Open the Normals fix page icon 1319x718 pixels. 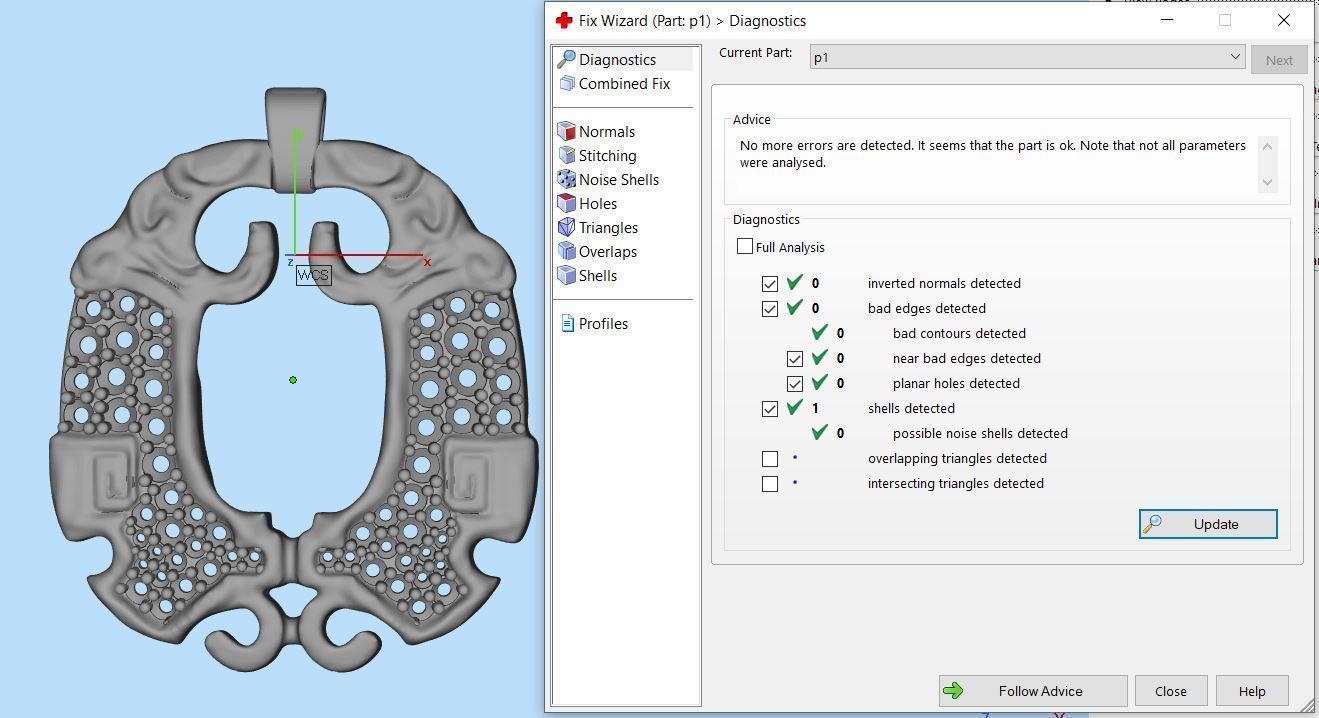[567, 132]
